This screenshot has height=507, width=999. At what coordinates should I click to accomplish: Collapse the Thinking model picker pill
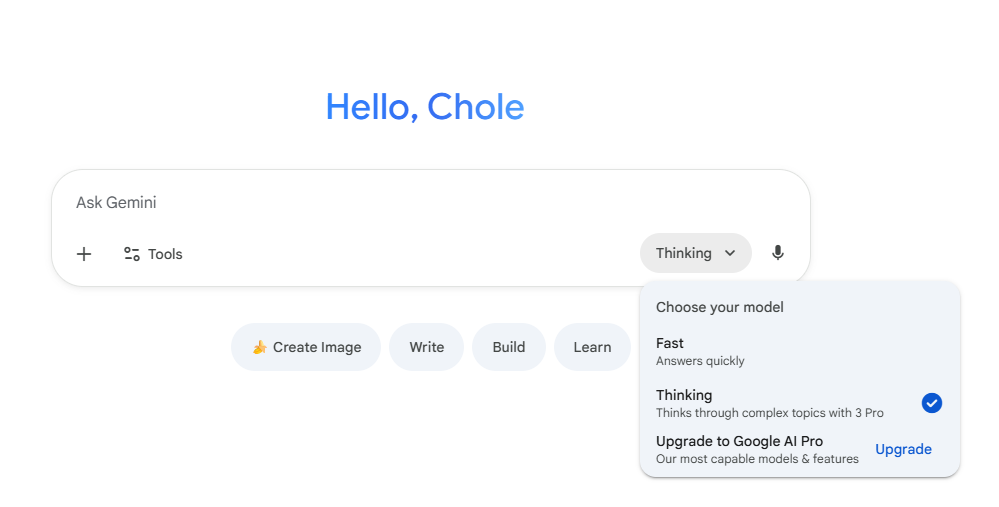click(695, 253)
